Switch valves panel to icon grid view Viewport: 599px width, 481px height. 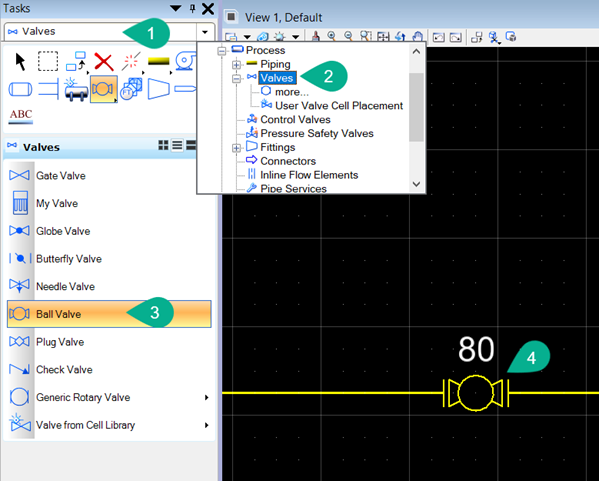[163, 145]
